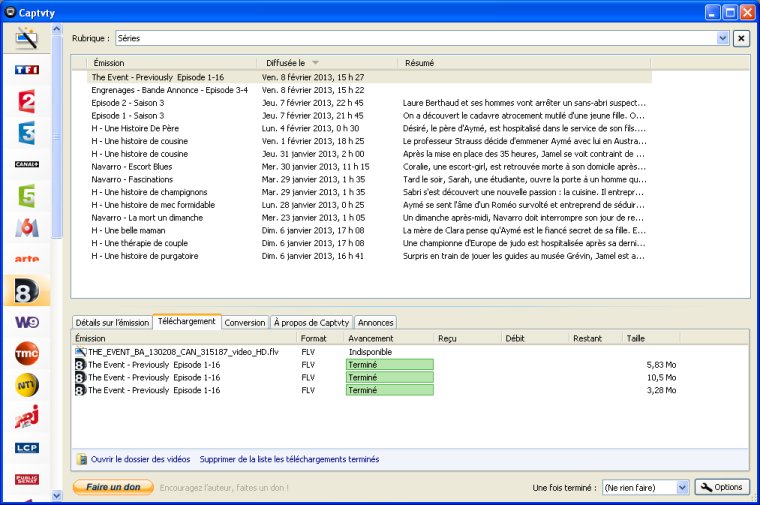Click the Terminé progress bar of 5,83 Mo download

click(x=389, y=365)
